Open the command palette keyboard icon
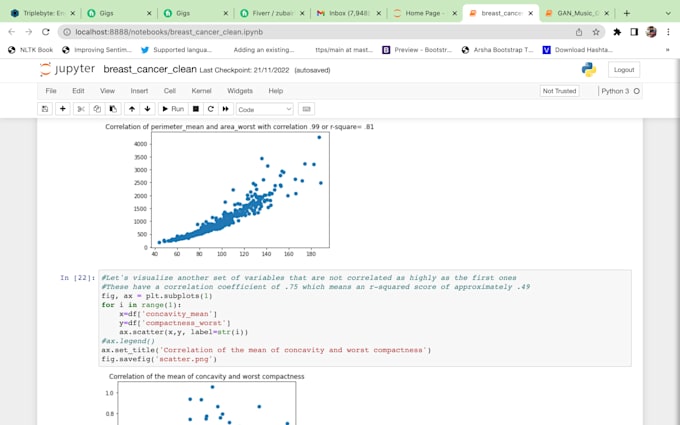This screenshot has width=680, height=425. pyautogui.click(x=306, y=109)
